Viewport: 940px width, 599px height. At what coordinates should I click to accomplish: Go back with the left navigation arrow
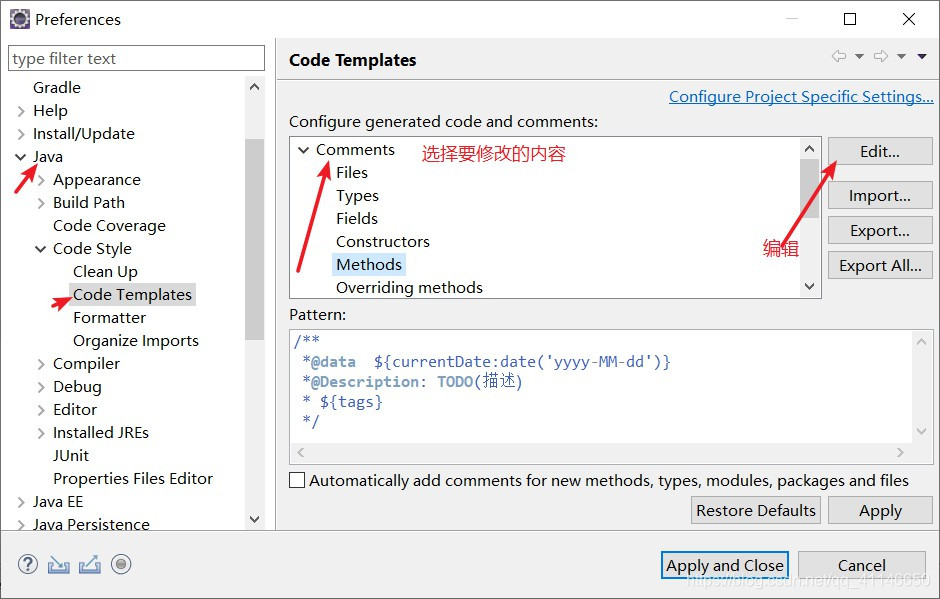point(839,56)
